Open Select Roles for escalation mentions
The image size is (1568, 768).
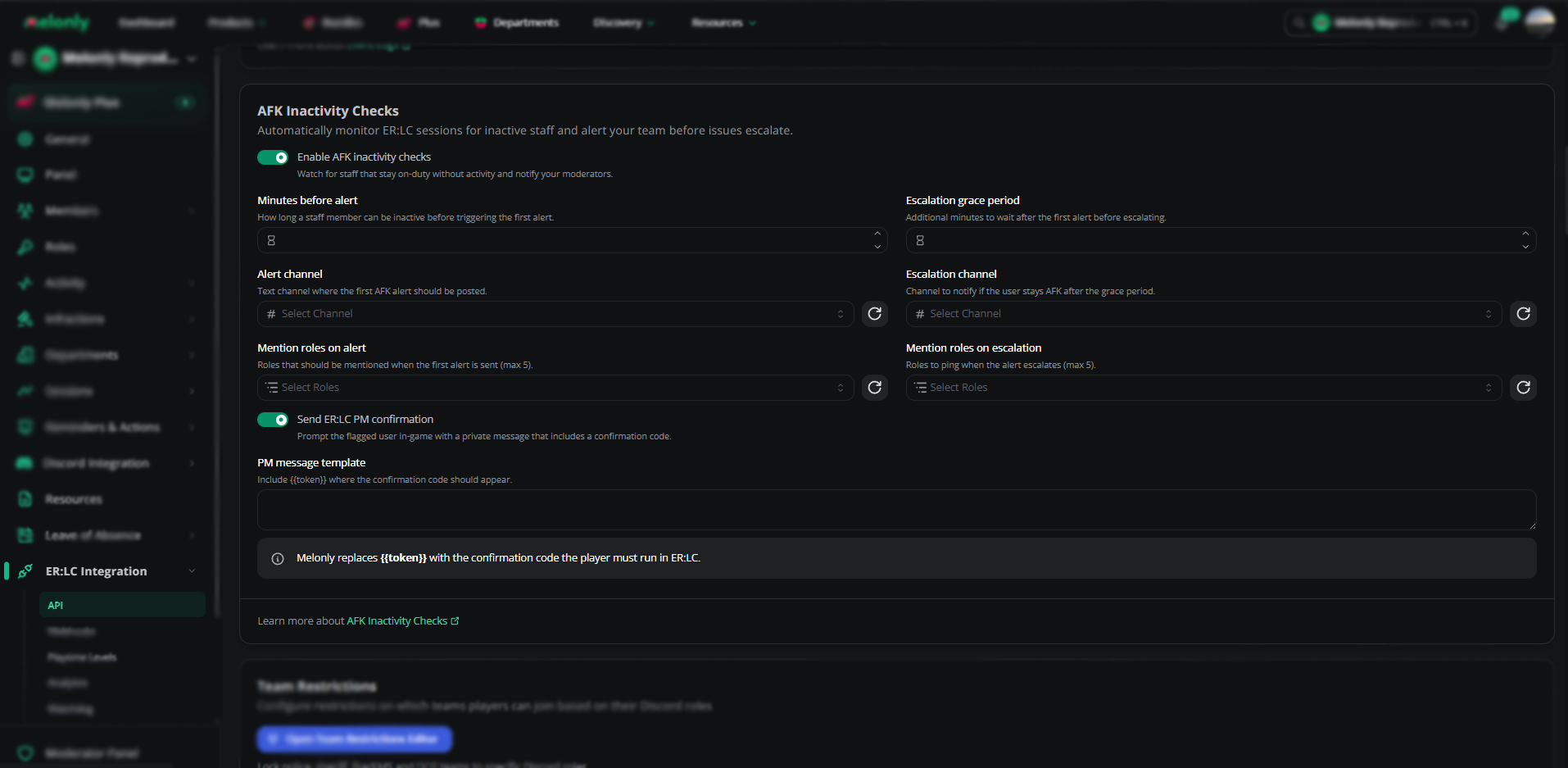pyautogui.click(x=1203, y=388)
